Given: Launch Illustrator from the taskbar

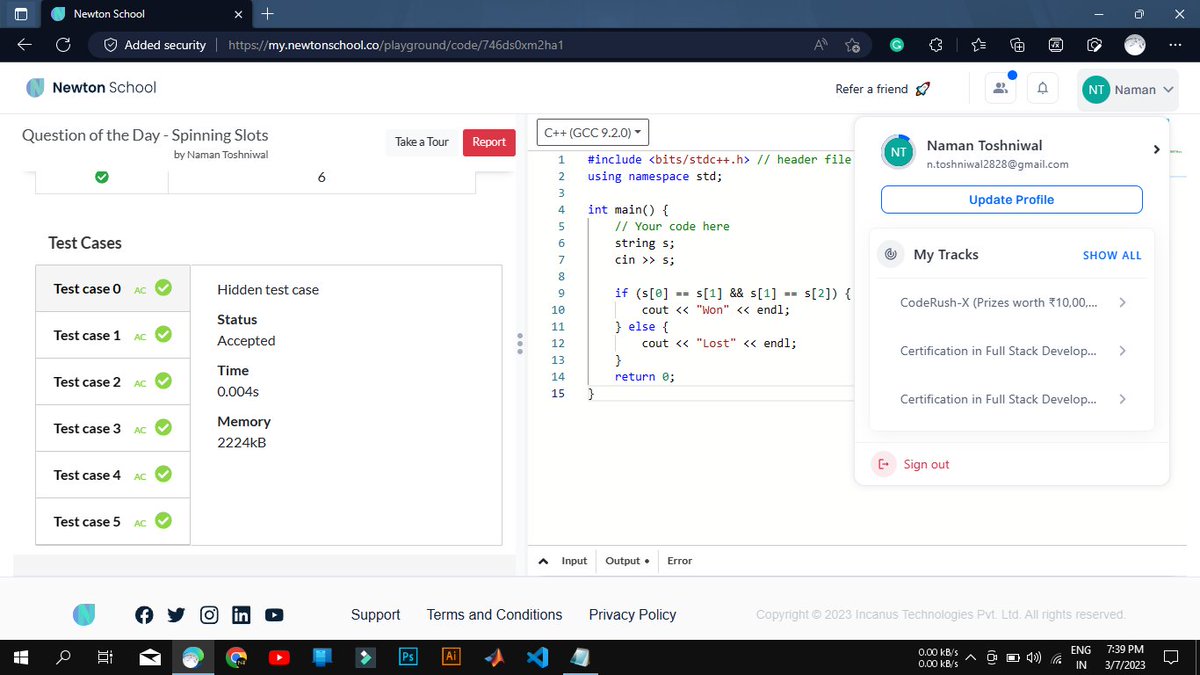Looking at the screenshot, I should pyautogui.click(x=451, y=657).
